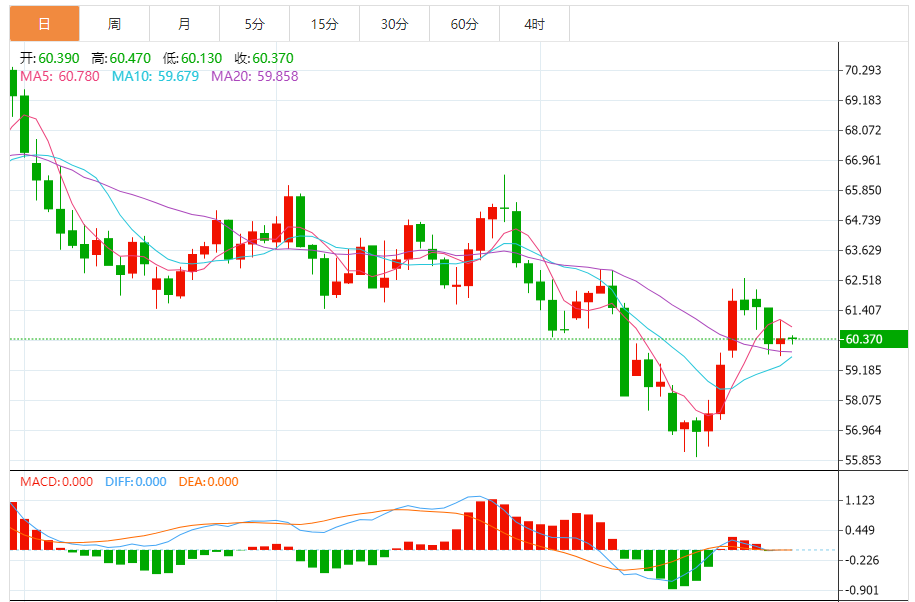Click the MACD:0.000 indicator label
Screen dimensions: 915x602
57,482
